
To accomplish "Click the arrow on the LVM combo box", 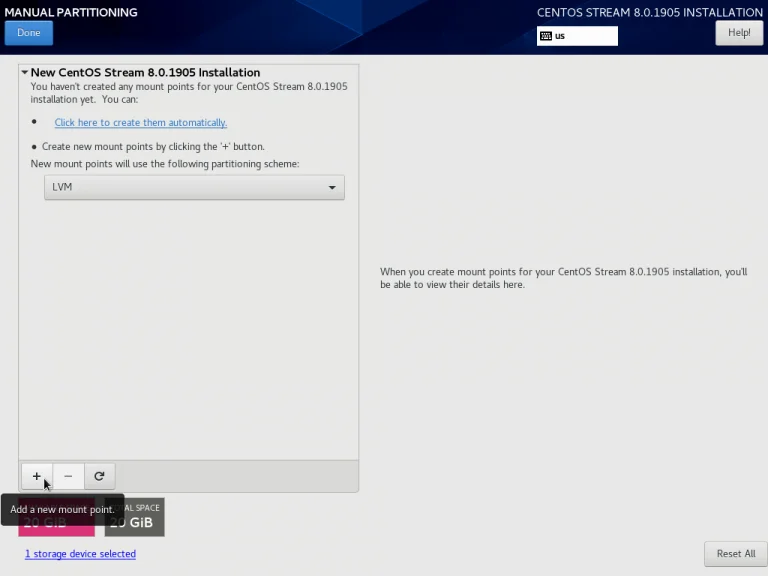I will pyautogui.click(x=332, y=188).
